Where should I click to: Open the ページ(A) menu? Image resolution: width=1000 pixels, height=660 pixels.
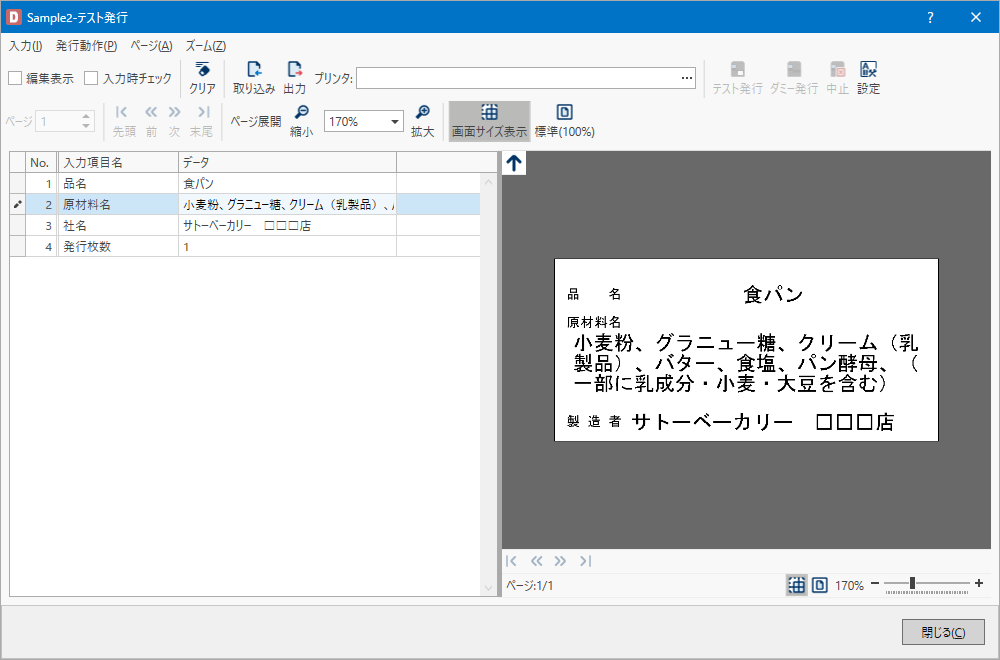tap(151, 46)
